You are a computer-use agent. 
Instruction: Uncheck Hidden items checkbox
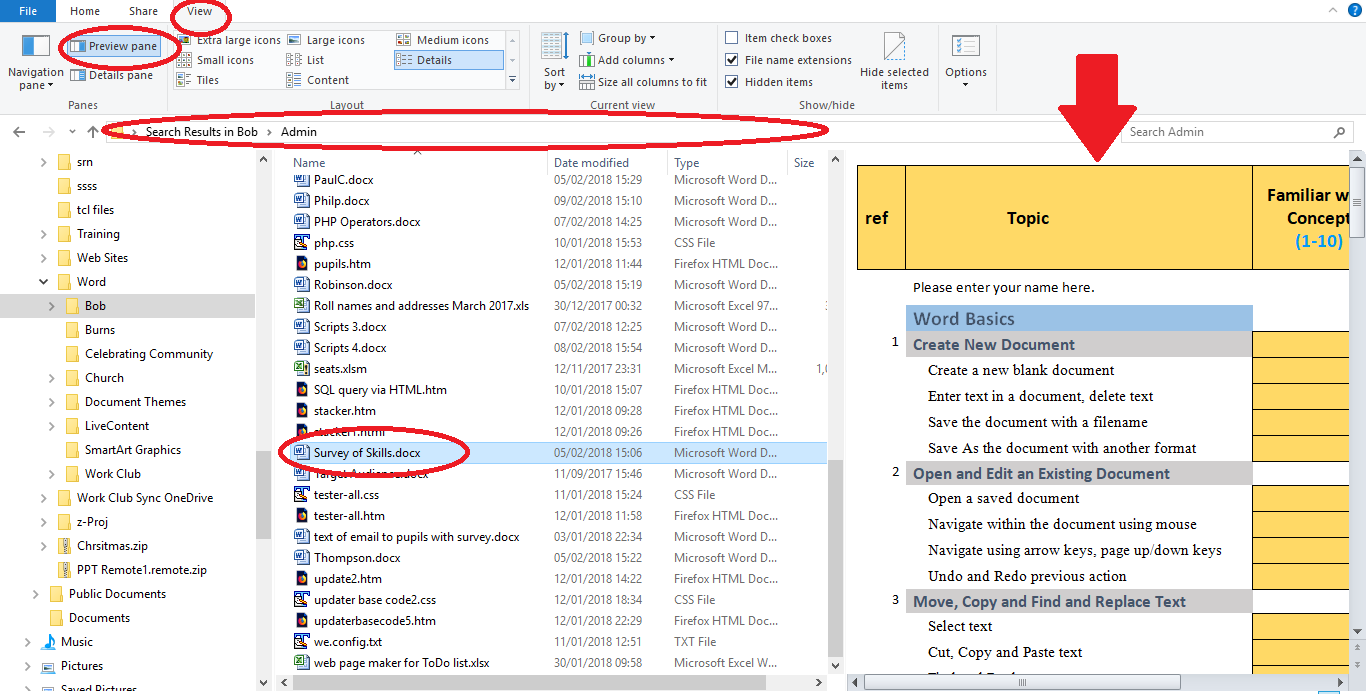(x=732, y=82)
